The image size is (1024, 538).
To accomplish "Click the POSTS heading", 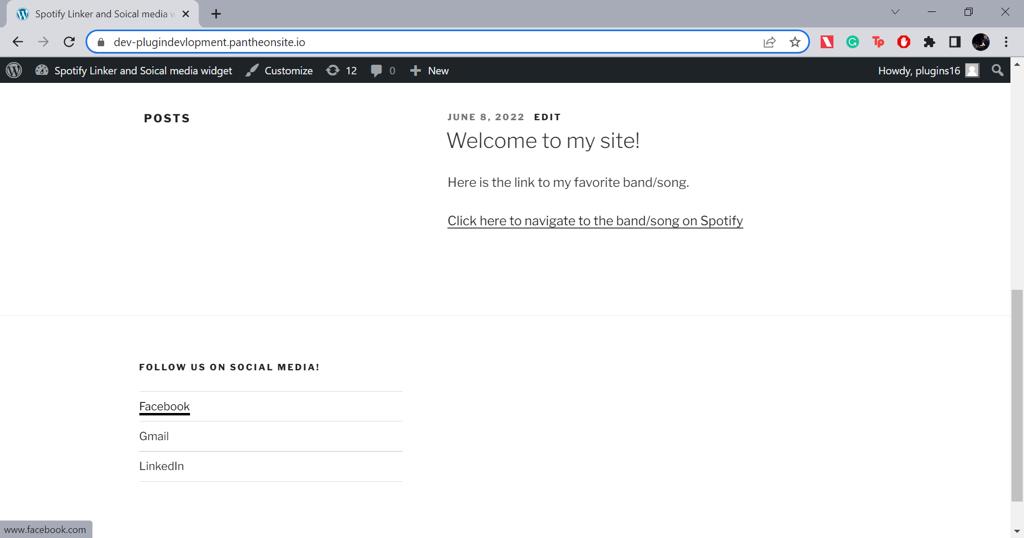I will 167,118.
